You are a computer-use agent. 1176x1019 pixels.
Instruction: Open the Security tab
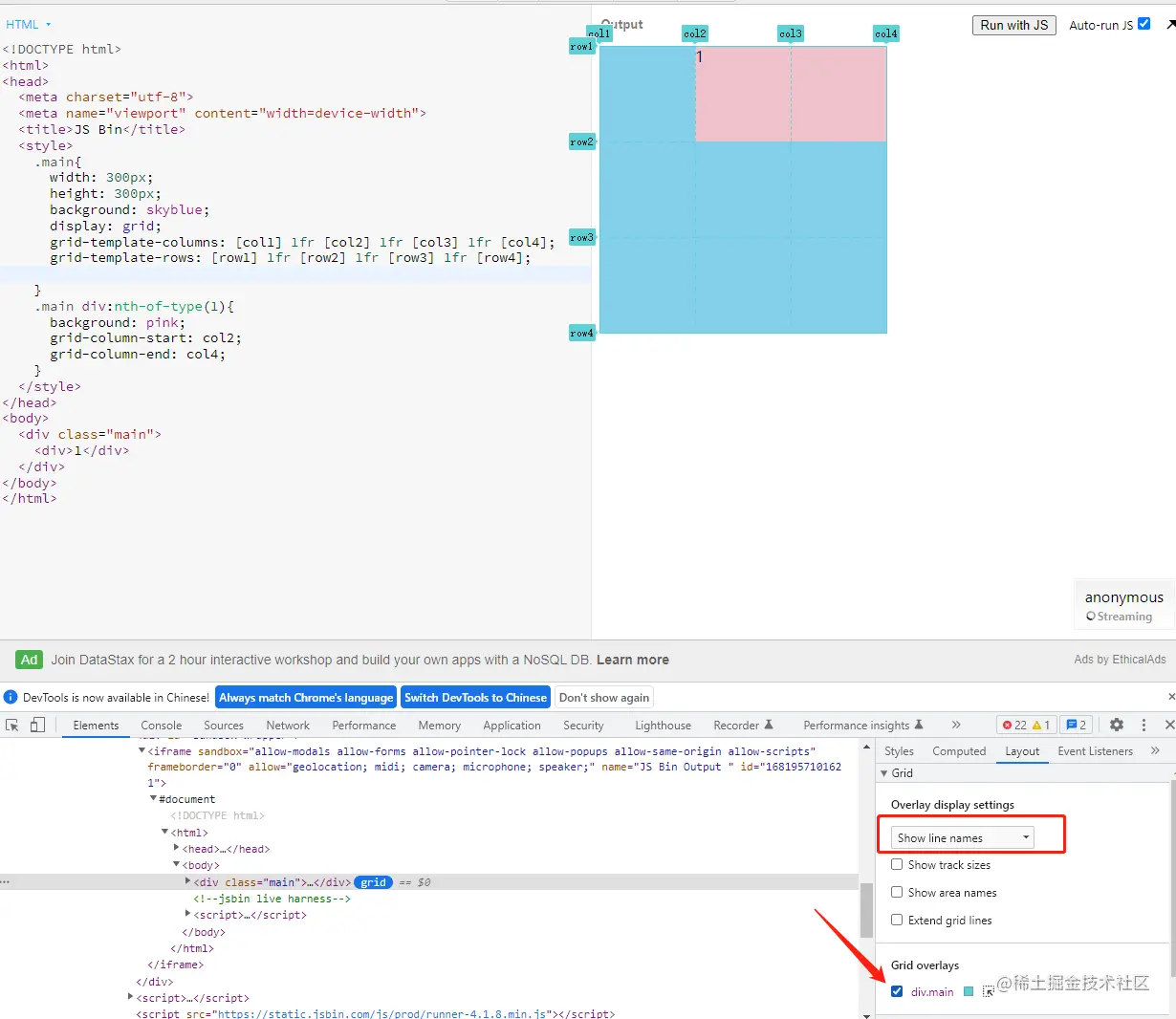(x=583, y=726)
